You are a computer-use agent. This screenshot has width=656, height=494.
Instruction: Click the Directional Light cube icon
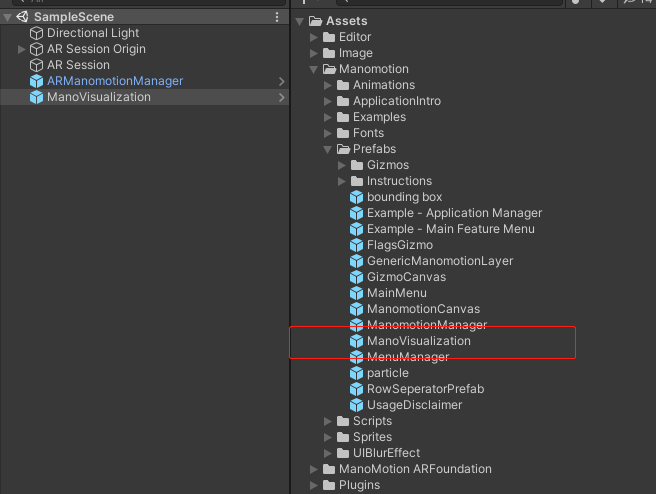pyautogui.click(x=36, y=33)
